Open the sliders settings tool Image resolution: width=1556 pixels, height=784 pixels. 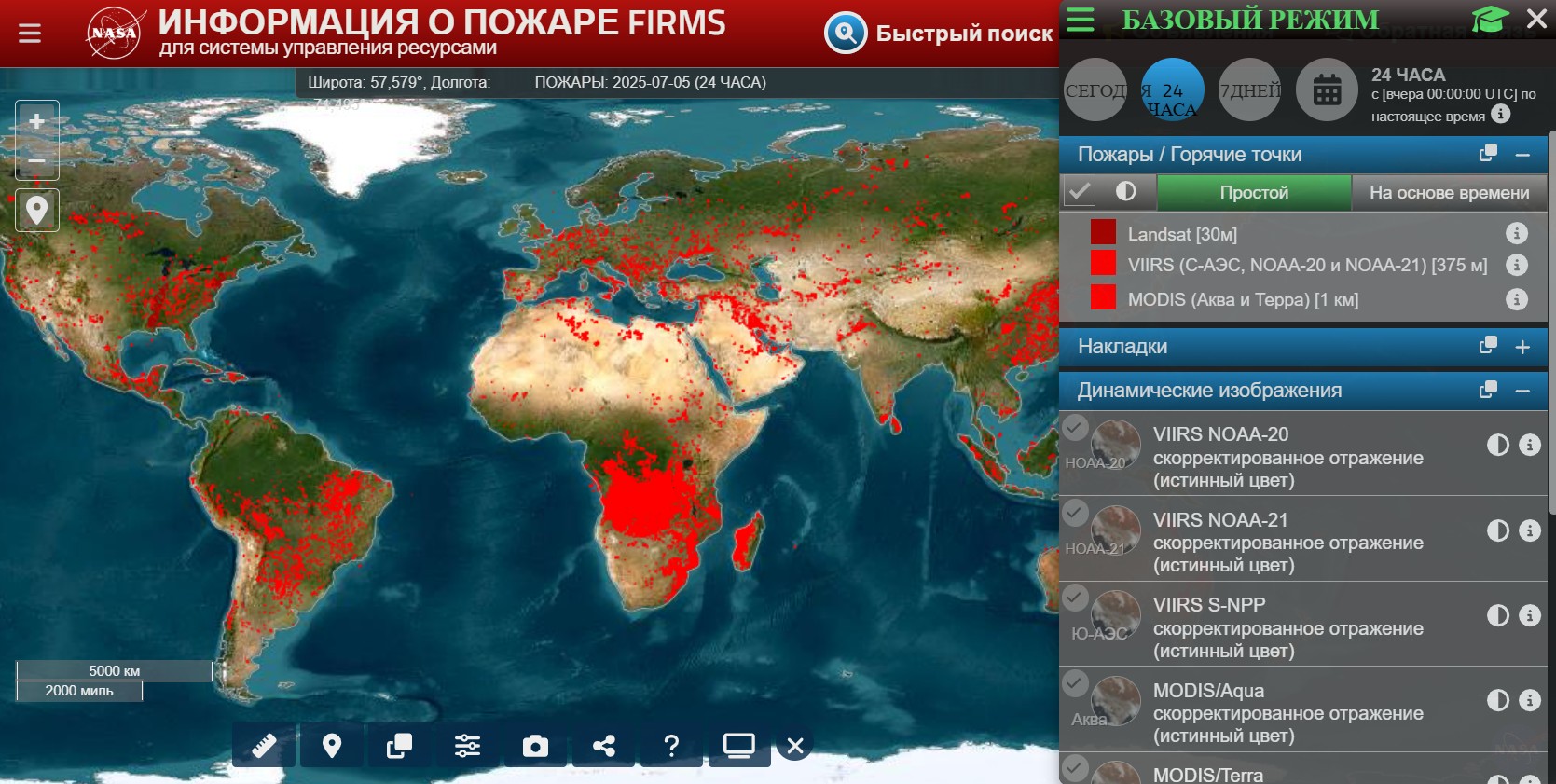(468, 746)
